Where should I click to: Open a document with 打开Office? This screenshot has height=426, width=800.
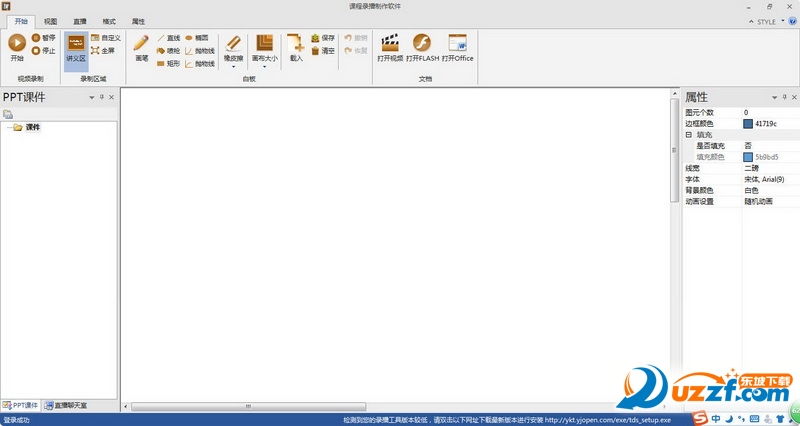click(458, 48)
